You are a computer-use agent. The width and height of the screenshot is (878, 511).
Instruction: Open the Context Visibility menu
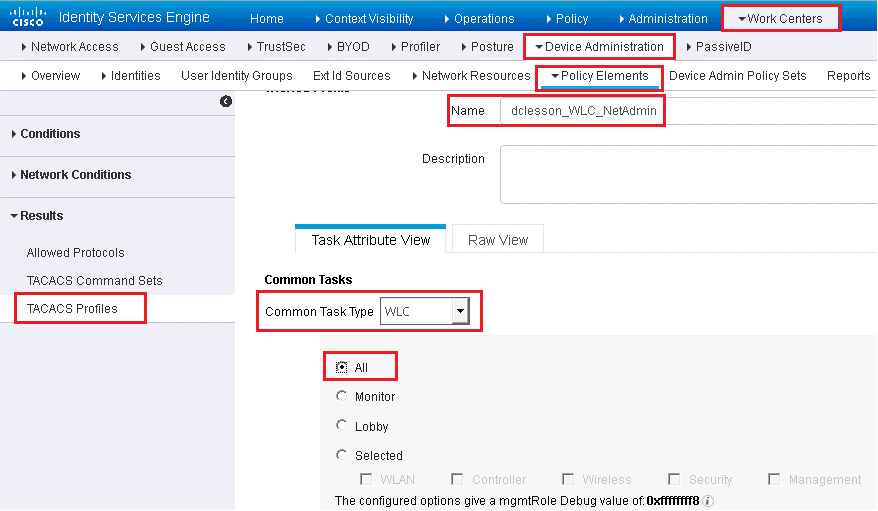click(364, 18)
